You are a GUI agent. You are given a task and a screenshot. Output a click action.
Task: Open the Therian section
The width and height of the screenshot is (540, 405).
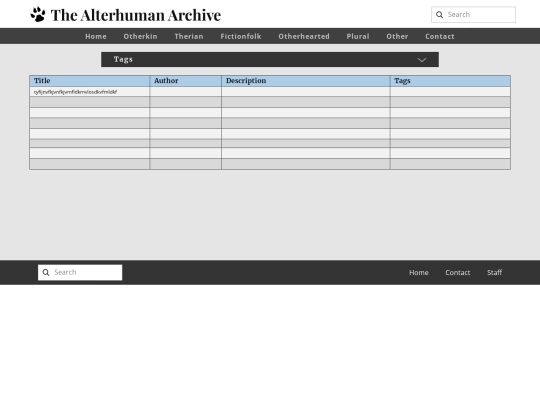click(x=189, y=37)
